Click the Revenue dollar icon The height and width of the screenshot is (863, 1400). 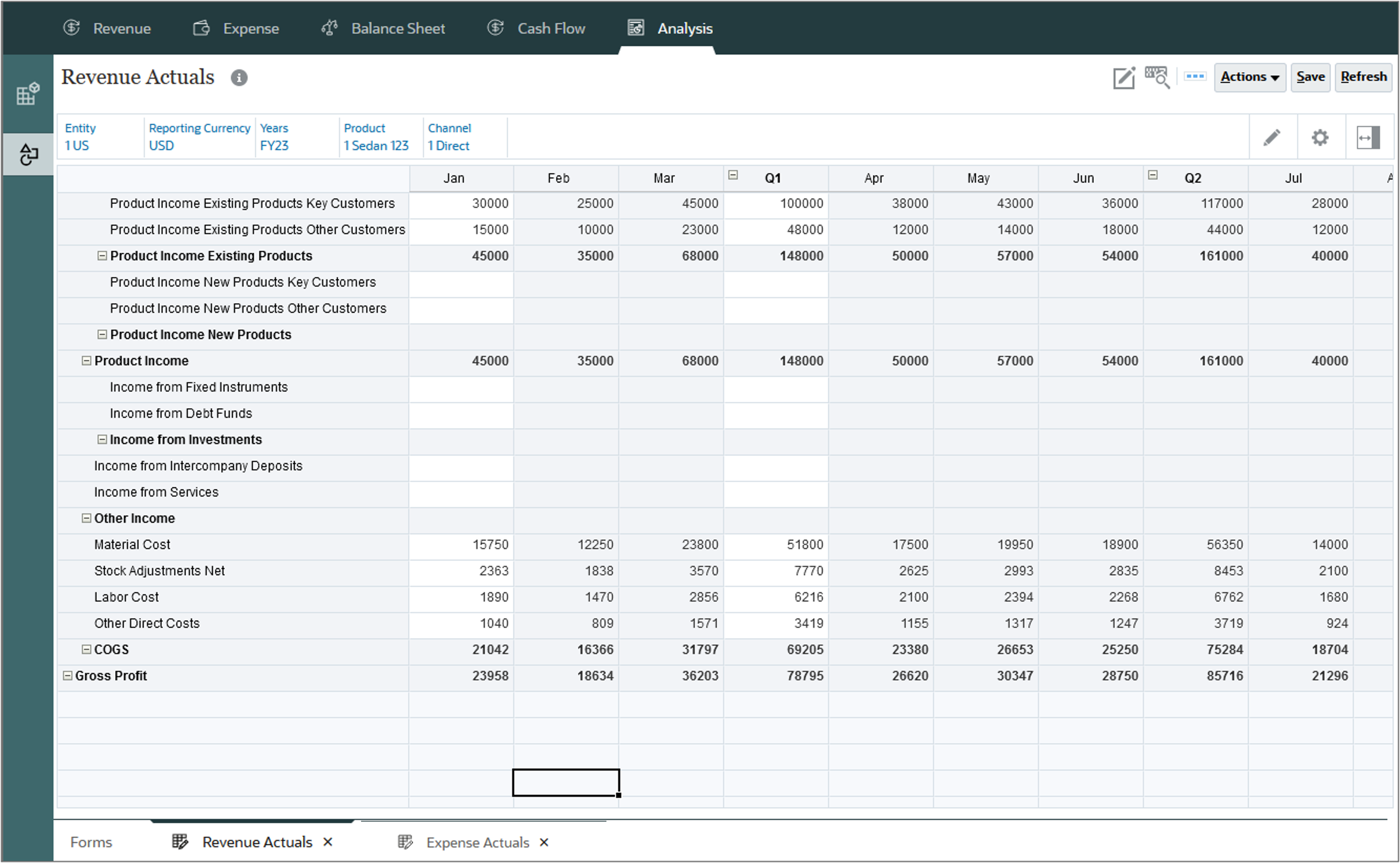[x=71, y=28]
